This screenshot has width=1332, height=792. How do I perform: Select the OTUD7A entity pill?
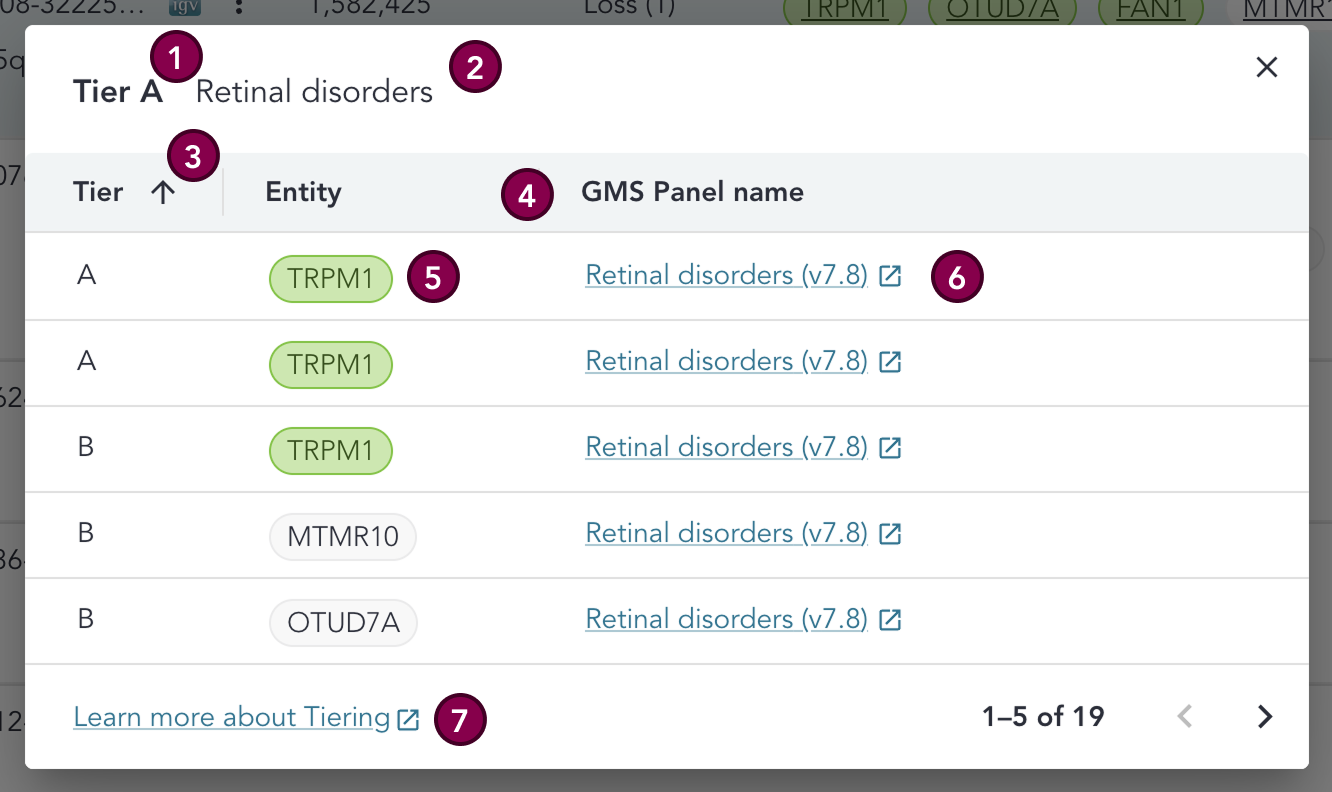[343, 623]
